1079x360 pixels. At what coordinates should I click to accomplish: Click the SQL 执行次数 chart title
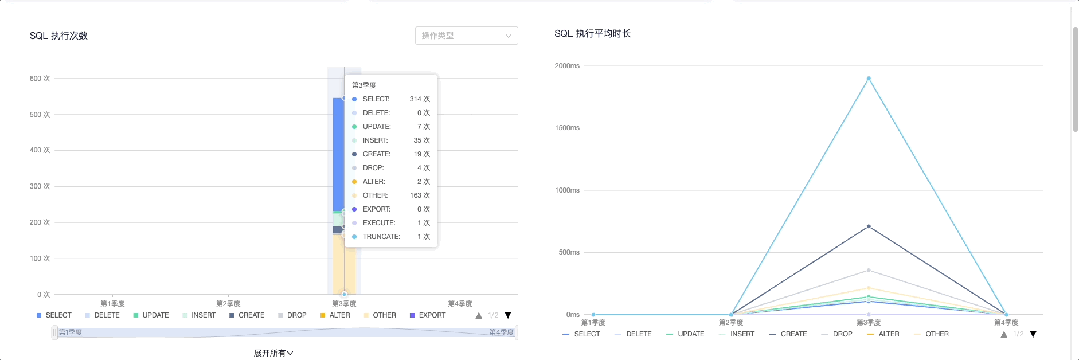[58, 36]
